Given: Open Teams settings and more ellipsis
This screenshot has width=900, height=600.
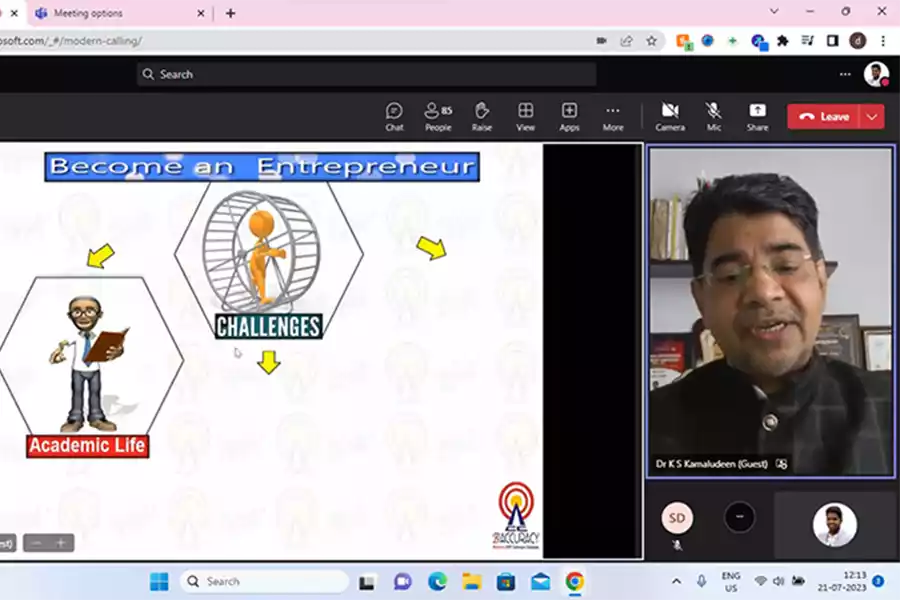Looking at the screenshot, I should (845, 74).
